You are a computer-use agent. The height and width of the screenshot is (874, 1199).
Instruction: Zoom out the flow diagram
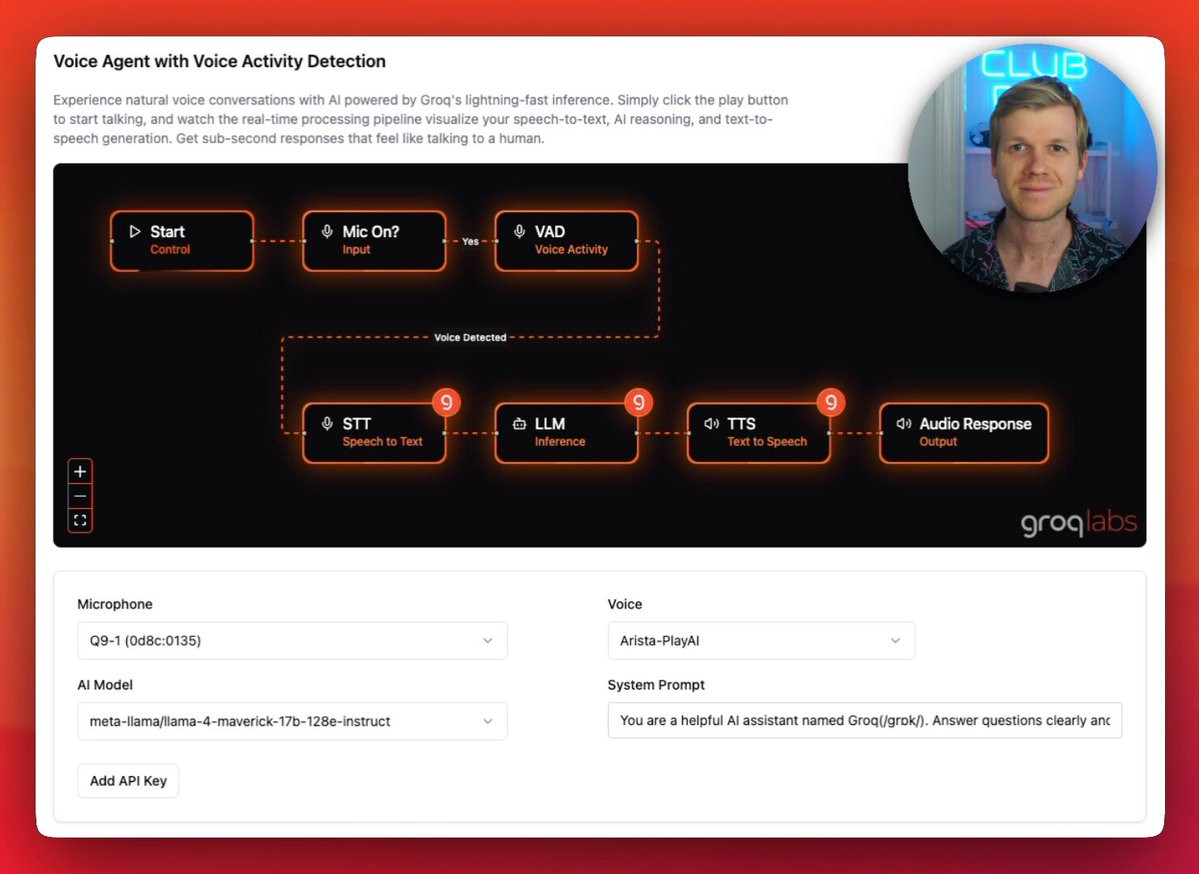(80, 495)
